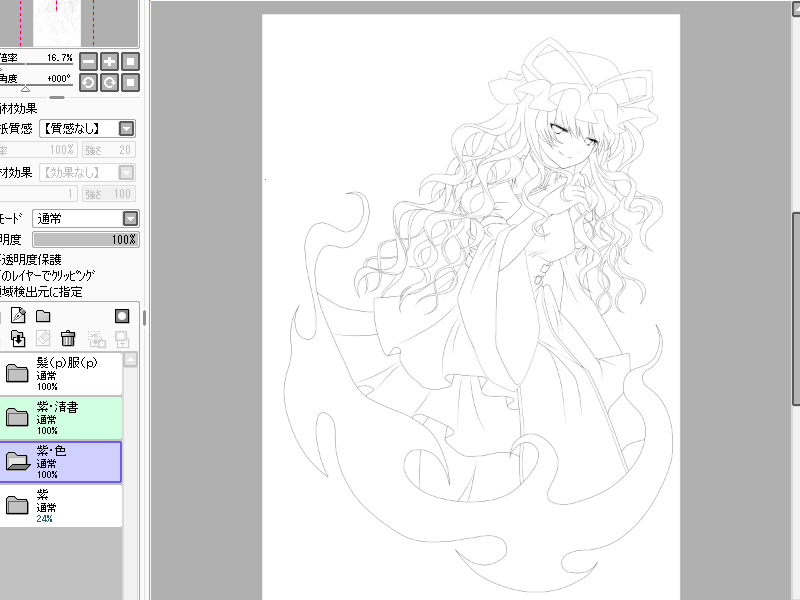Click the blend mode dropdown arrow button
Viewport: 800px width, 600px height.
tap(131, 219)
